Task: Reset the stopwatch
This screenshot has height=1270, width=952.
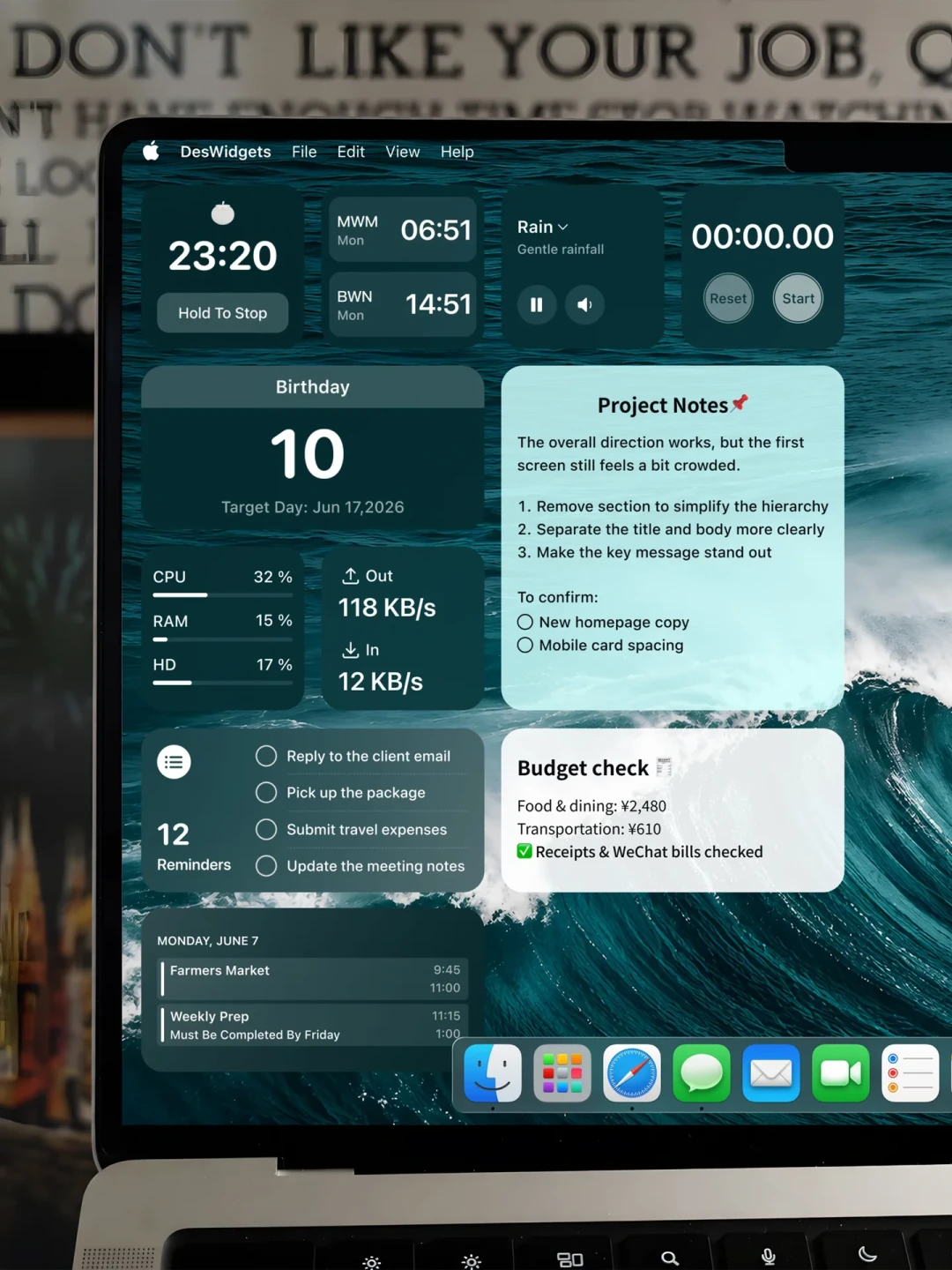Action: 728,299
